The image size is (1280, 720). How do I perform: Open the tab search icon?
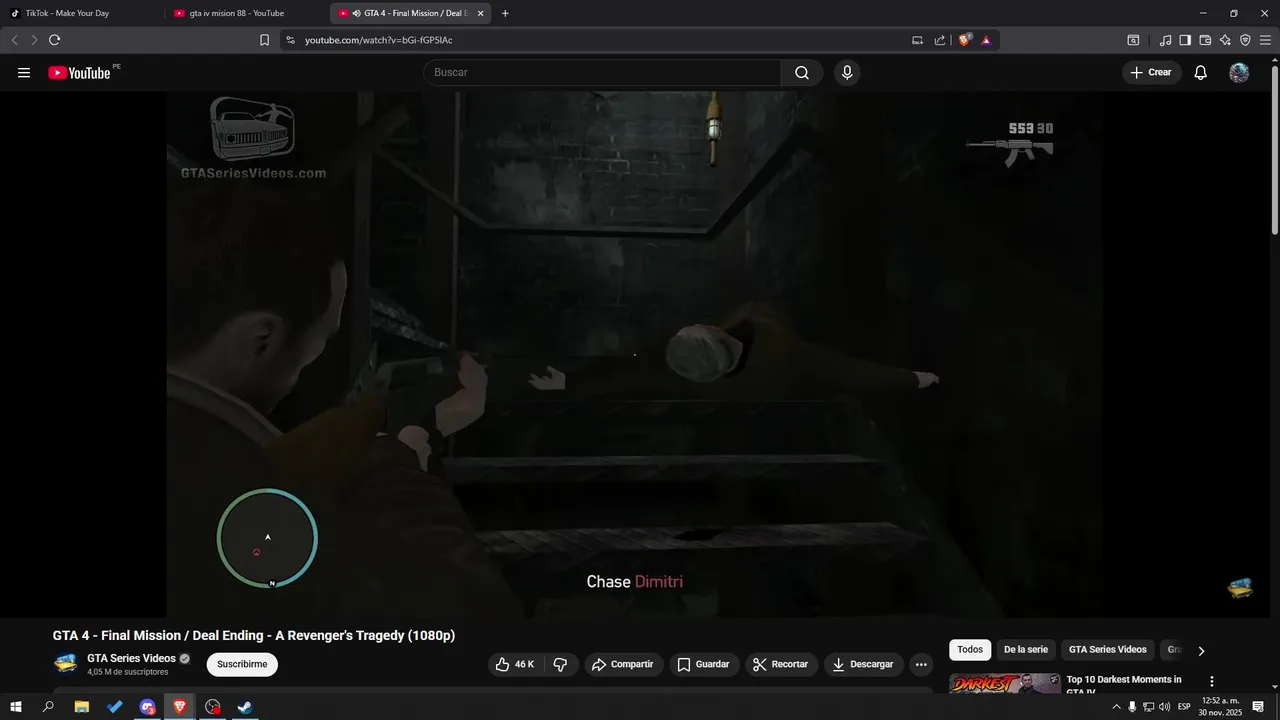point(1133,40)
